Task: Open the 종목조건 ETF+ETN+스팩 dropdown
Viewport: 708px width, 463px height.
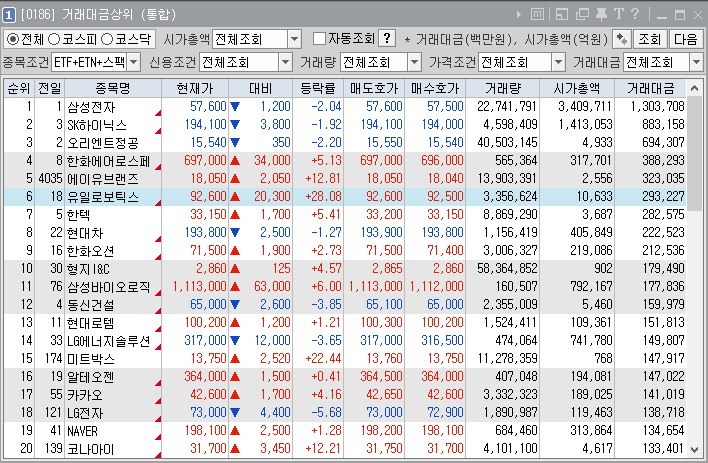Action: pos(134,62)
